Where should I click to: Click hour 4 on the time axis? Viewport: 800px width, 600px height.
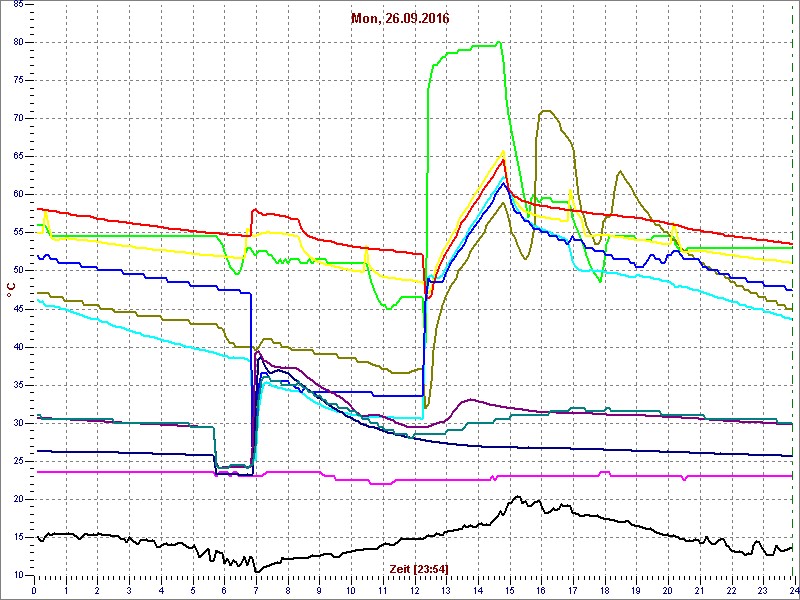[161, 590]
